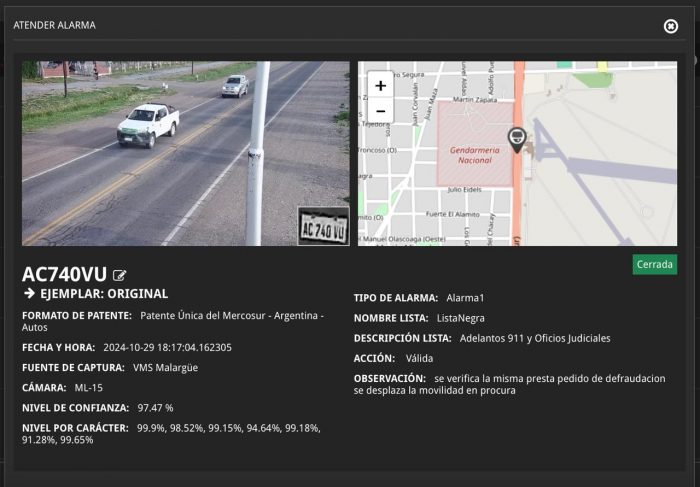
Task: Click the Julio Eidels street label on map
Action: 464,190
